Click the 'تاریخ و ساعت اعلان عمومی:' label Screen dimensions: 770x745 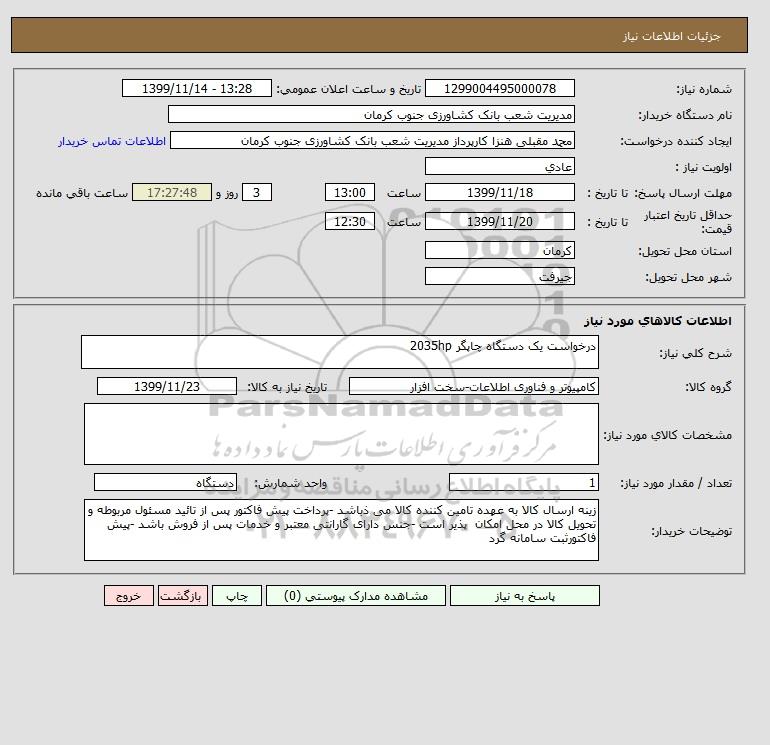point(349,89)
